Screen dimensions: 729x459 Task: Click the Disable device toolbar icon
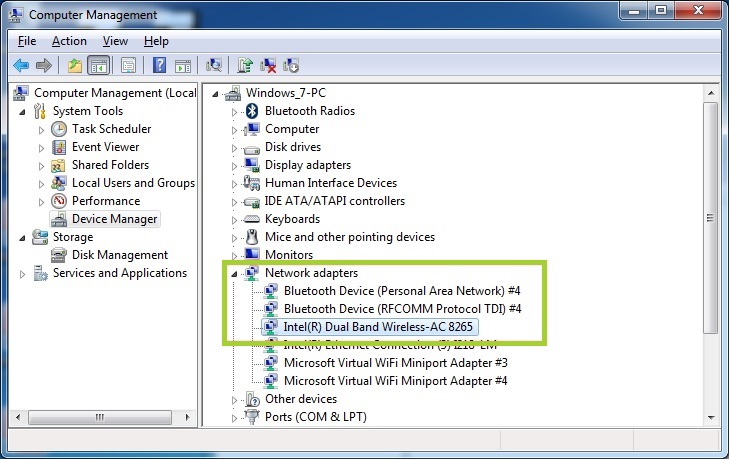click(291, 66)
